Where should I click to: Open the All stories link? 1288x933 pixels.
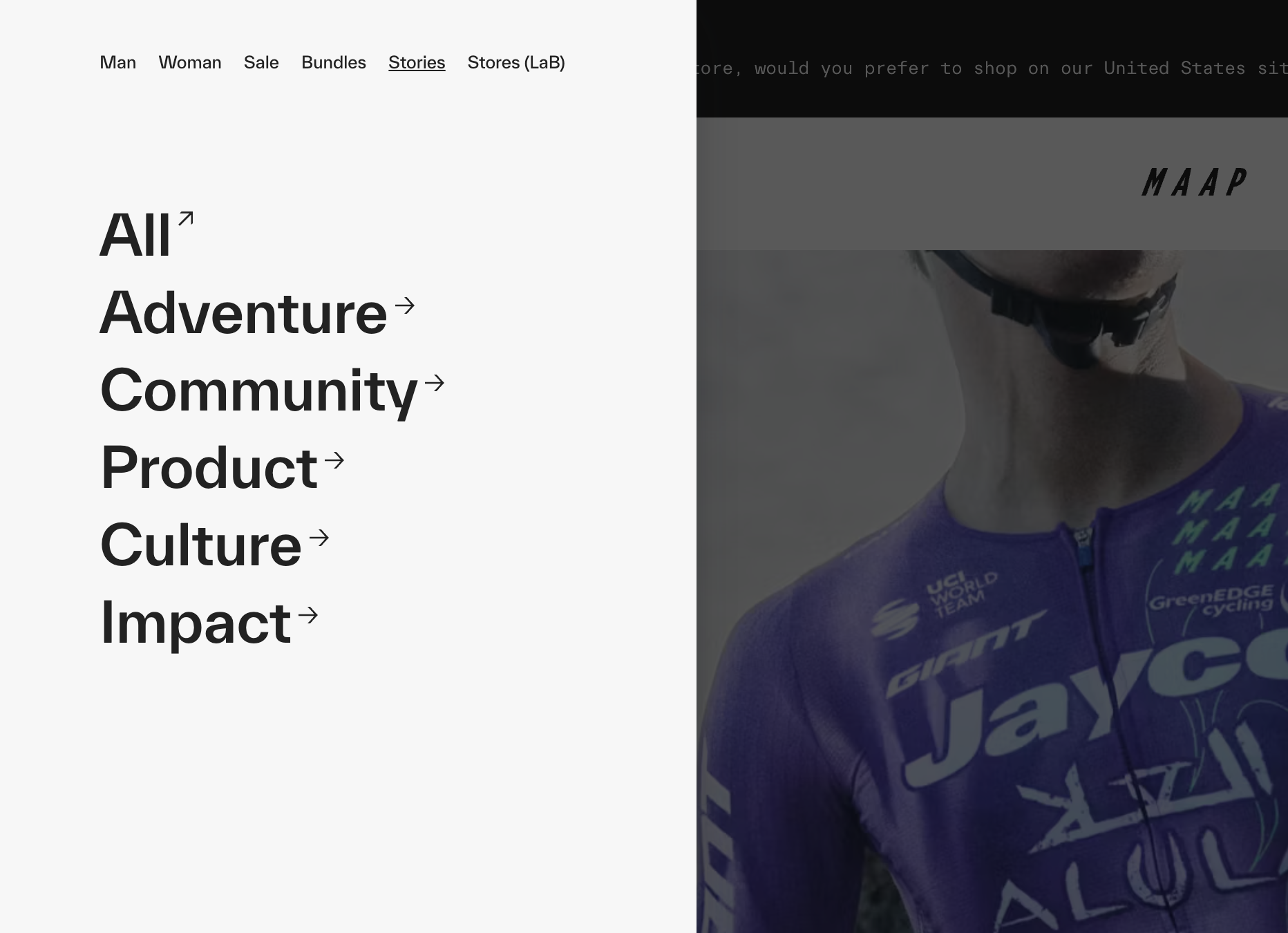135,236
